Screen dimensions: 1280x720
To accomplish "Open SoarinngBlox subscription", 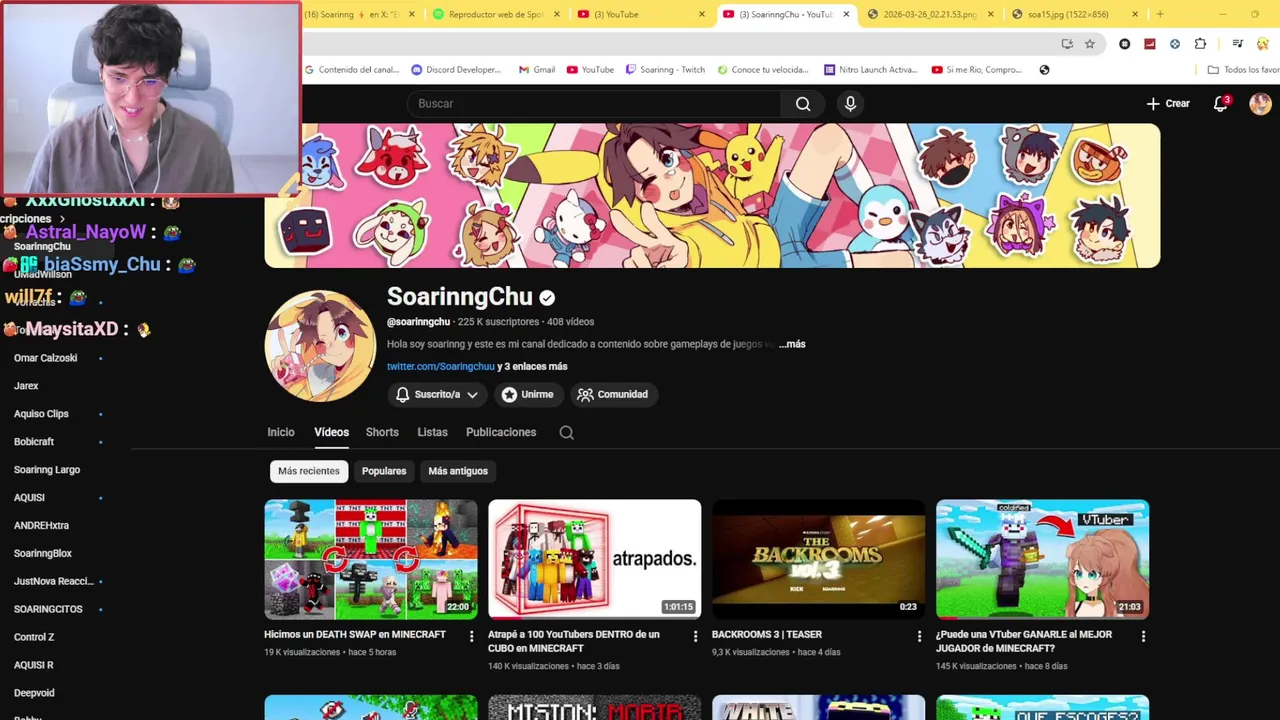I will pos(43,554).
